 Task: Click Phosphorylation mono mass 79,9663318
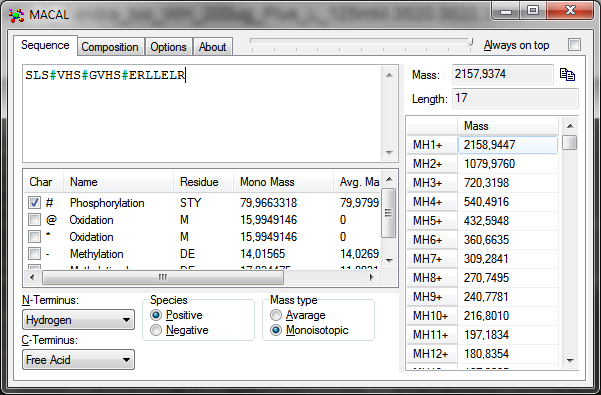tap(268, 203)
